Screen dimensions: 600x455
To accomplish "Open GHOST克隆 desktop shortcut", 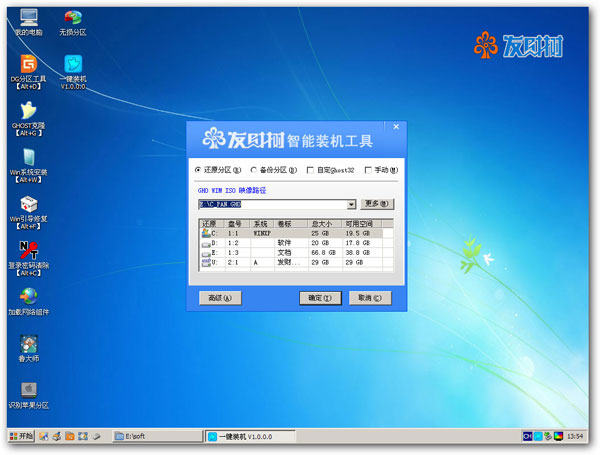I will (29, 119).
